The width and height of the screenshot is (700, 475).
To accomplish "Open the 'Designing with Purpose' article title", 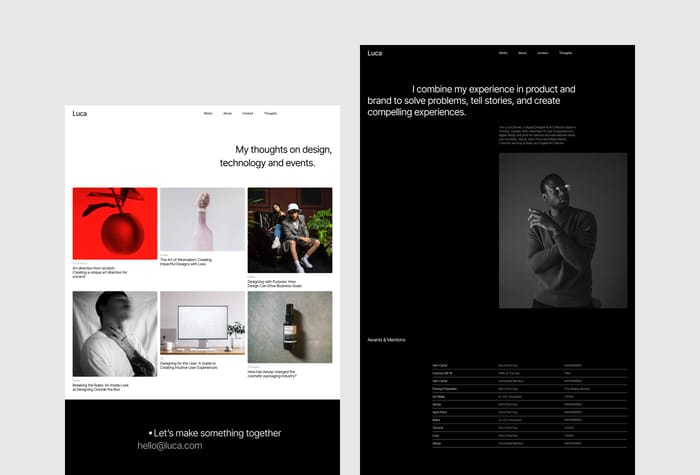I will (275, 284).
